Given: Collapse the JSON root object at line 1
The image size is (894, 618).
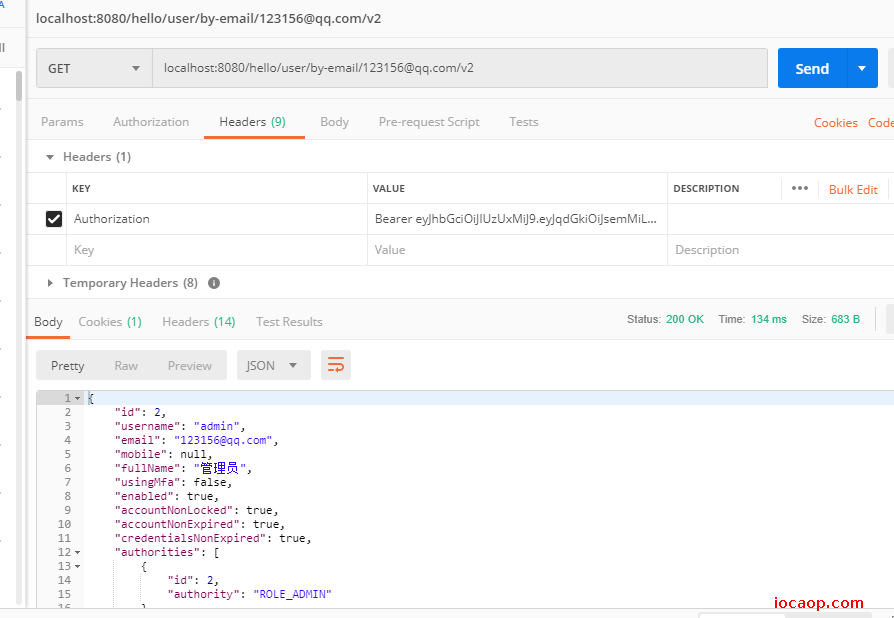Looking at the screenshot, I should click(78, 398).
